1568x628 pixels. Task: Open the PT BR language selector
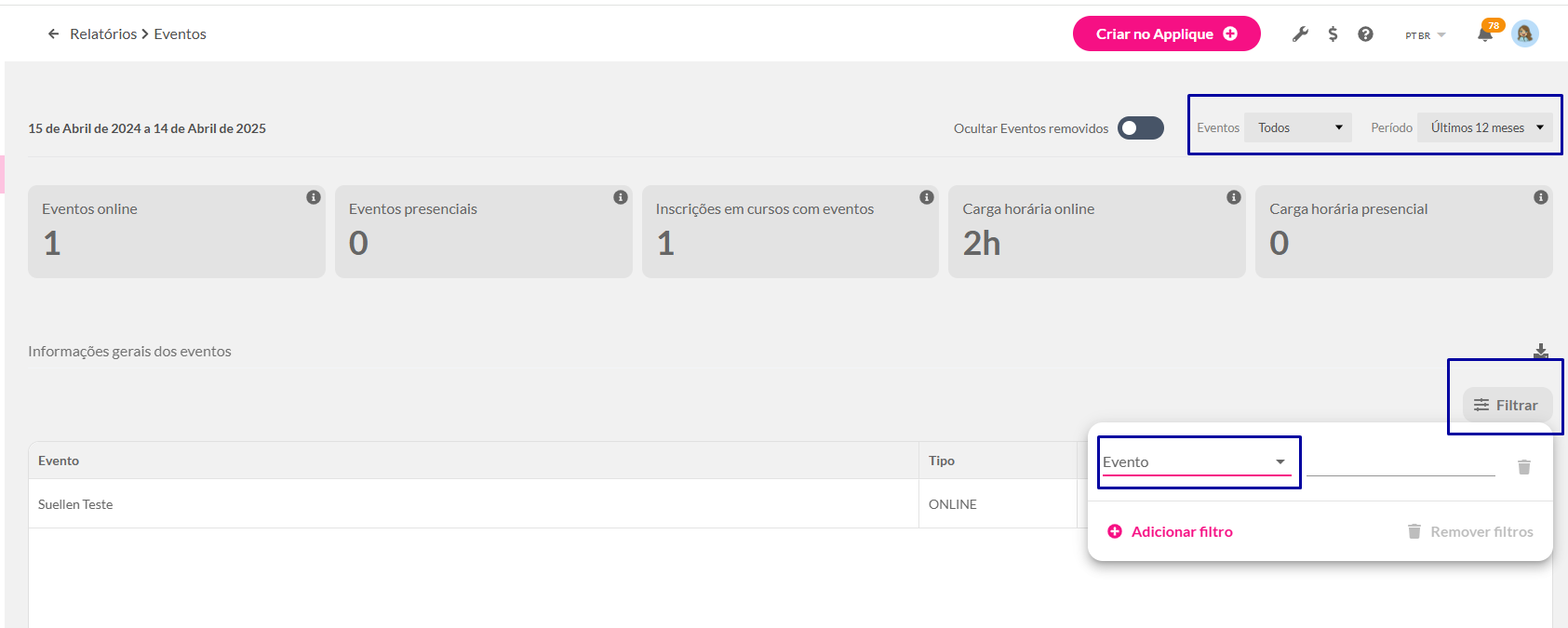click(x=1425, y=35)
